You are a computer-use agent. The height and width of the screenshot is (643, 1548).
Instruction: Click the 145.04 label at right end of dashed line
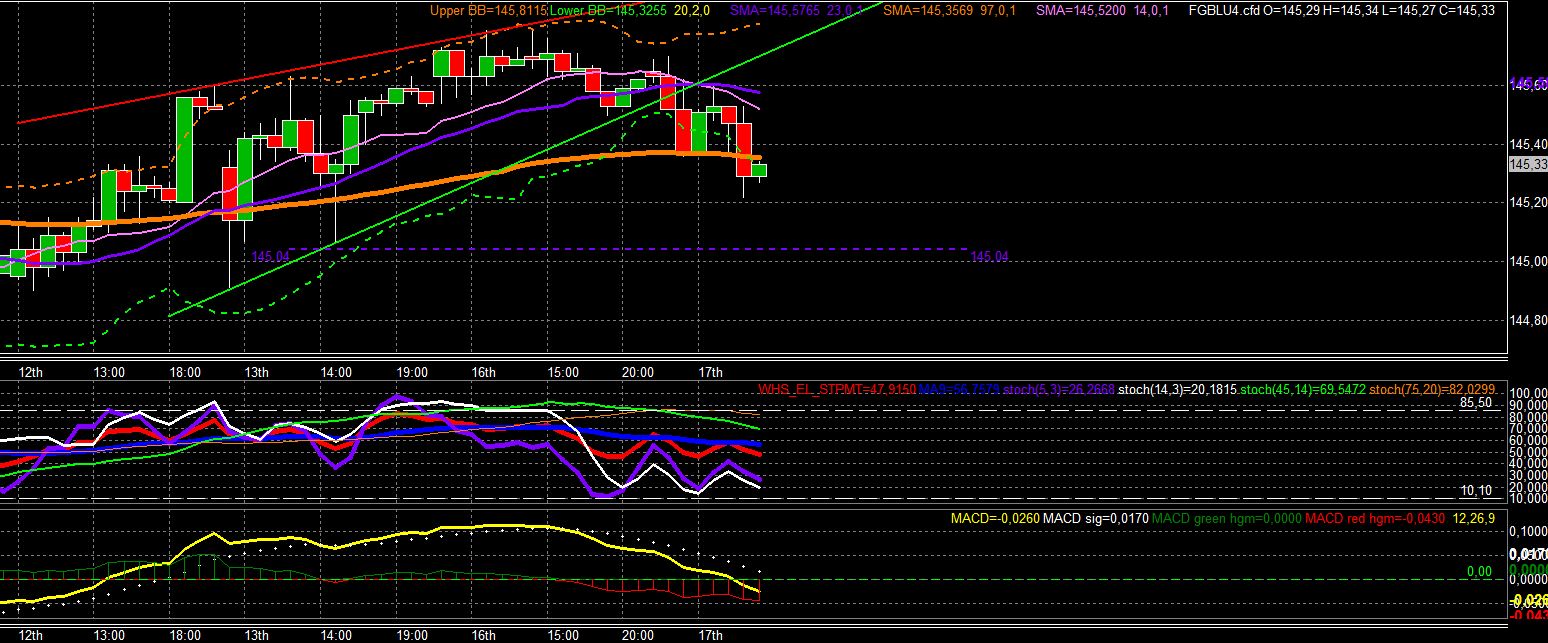[x=989, y=257]
